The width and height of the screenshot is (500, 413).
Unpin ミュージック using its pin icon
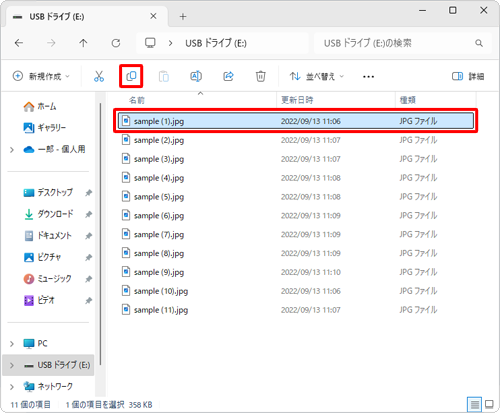tap(88, 279)
